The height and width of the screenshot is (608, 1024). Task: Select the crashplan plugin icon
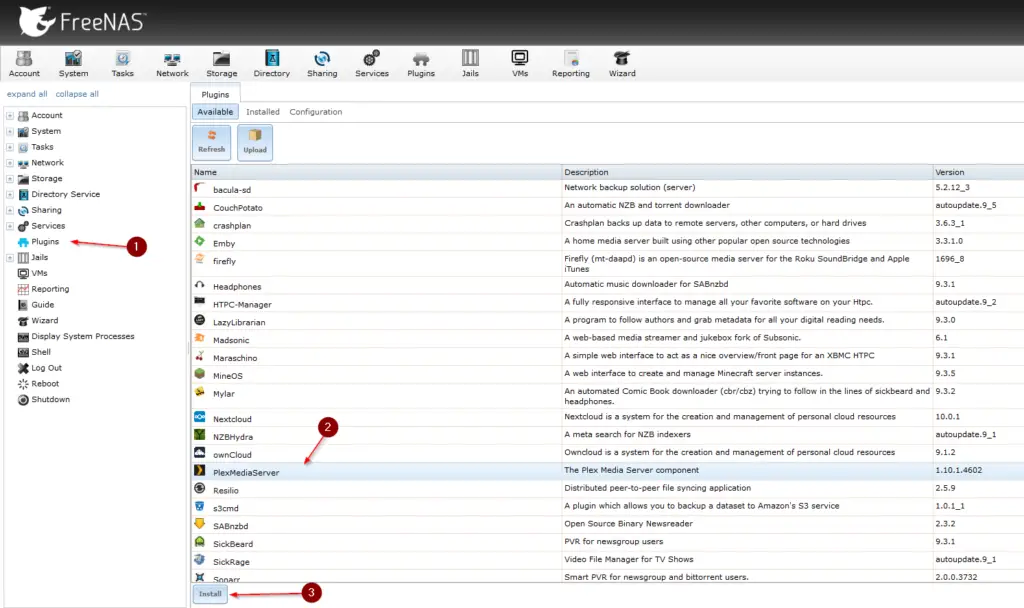[x=200, y=224]
